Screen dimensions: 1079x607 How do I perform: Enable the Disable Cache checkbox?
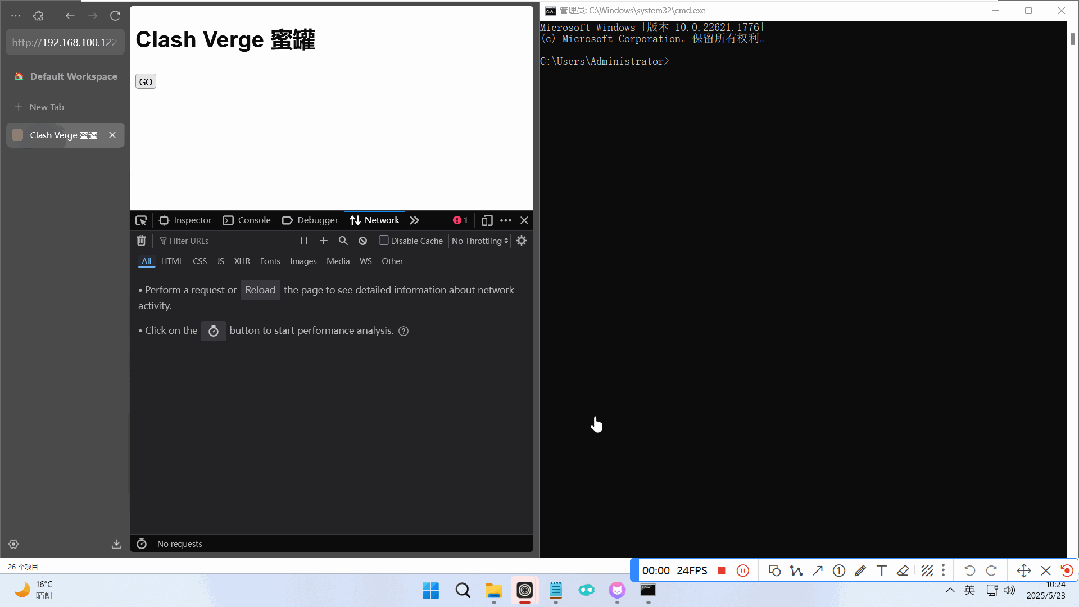click(x=384, y=240)
